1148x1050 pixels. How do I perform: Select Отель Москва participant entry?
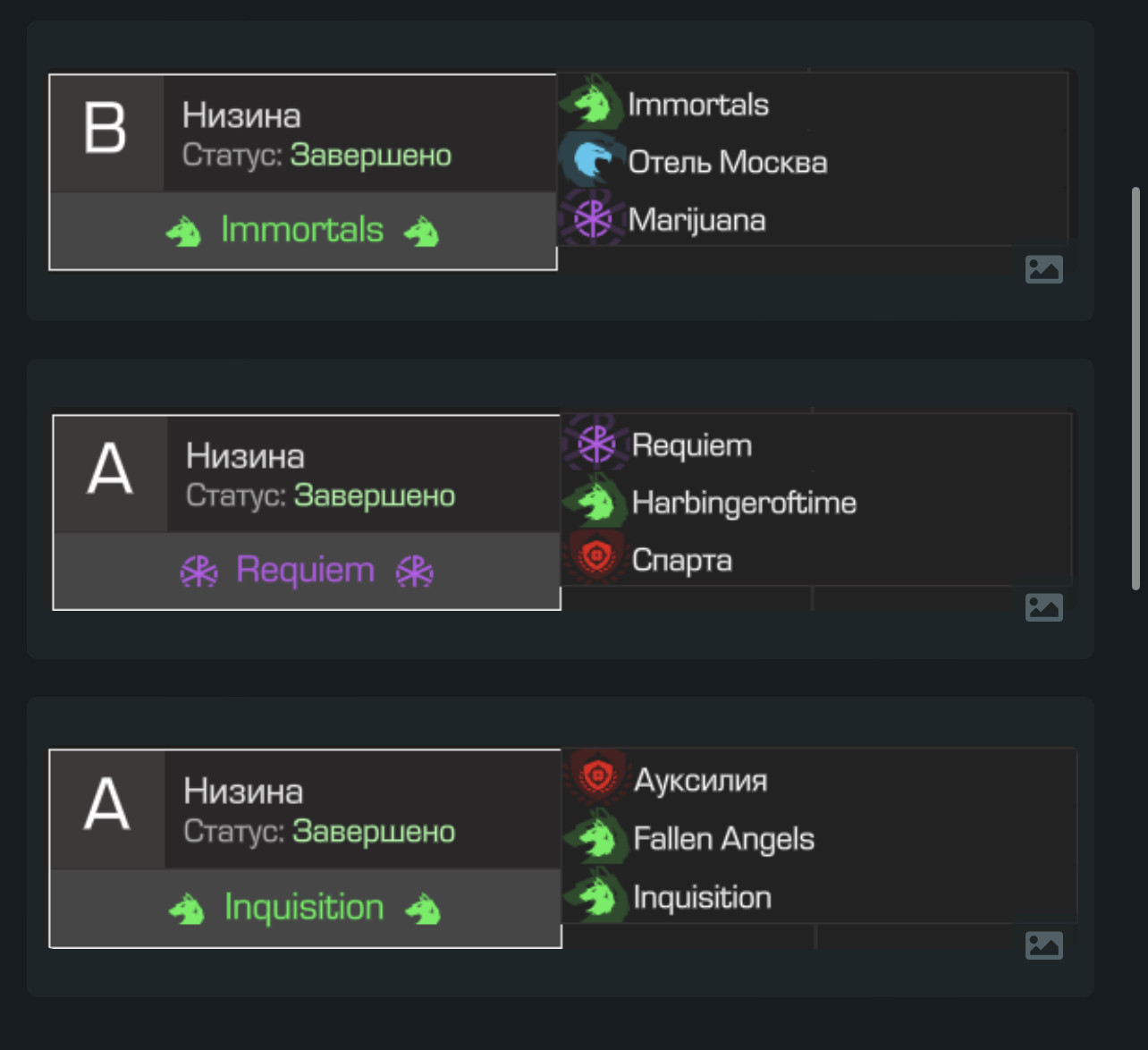coord(813,161)
